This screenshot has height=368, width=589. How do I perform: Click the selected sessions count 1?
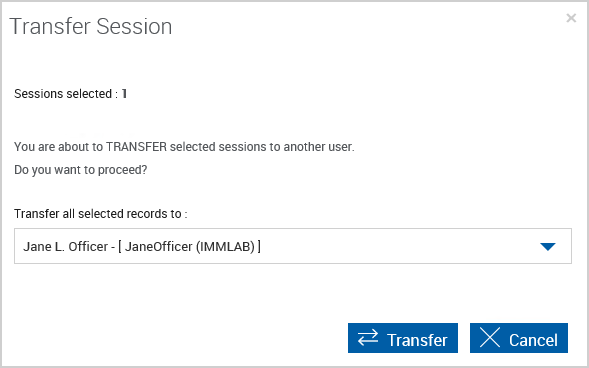click(x=124, y=94)
